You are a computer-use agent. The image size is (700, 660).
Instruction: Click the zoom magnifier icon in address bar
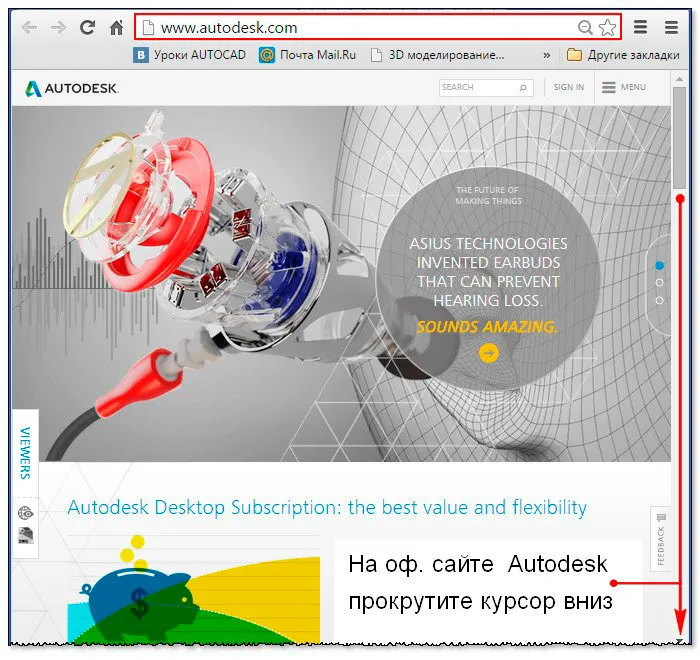(x=585, y=28)
